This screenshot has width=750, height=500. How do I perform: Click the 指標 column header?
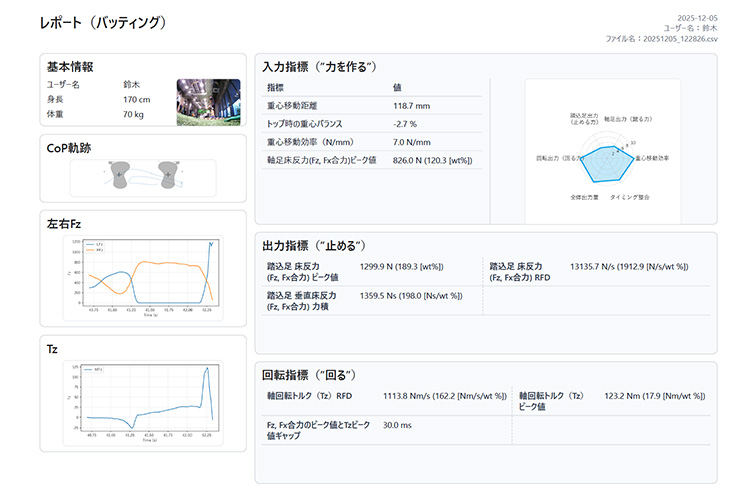tap(276, 88)
